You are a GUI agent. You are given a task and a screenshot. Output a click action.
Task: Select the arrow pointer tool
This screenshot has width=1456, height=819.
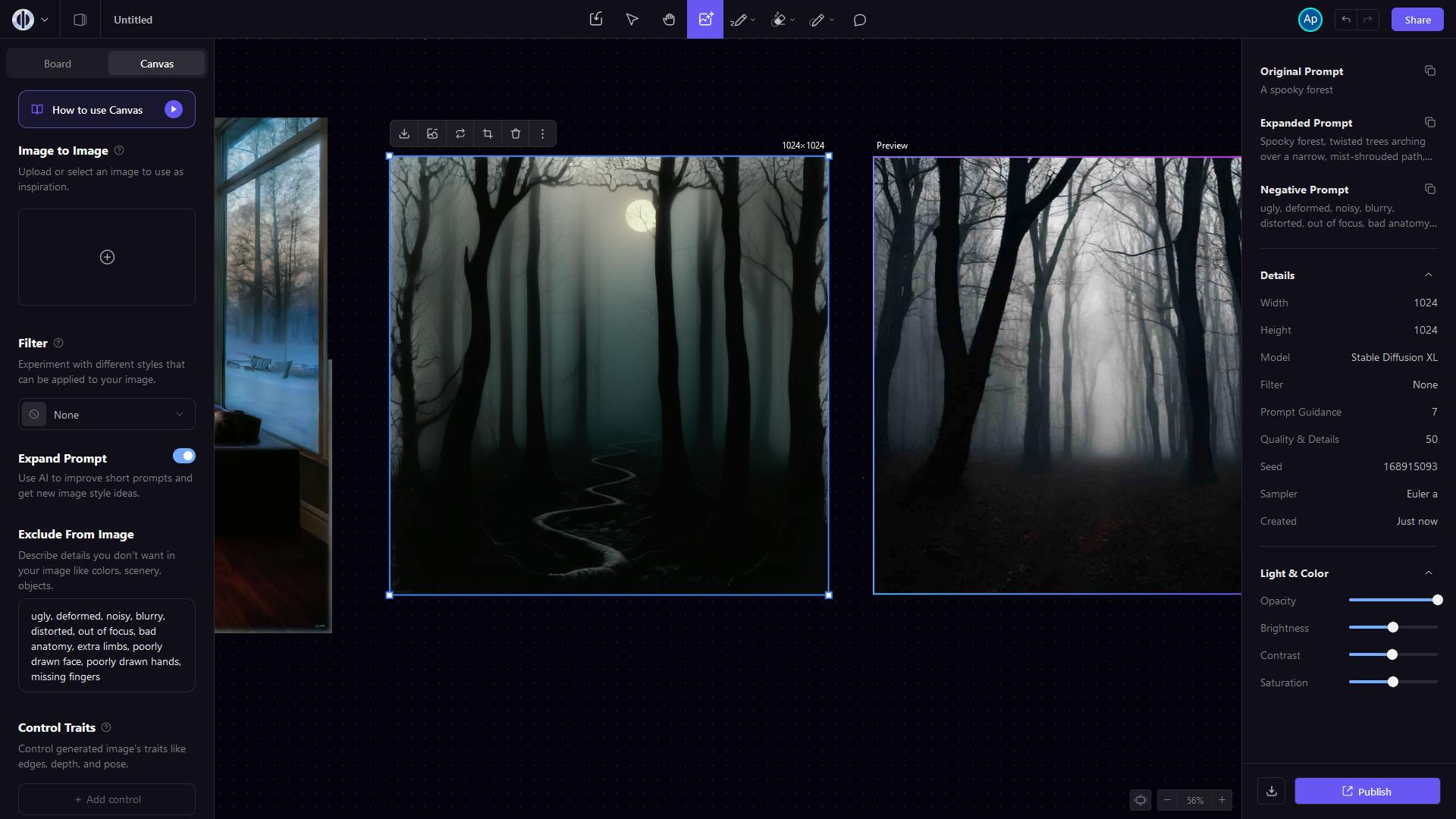point(632,20)
